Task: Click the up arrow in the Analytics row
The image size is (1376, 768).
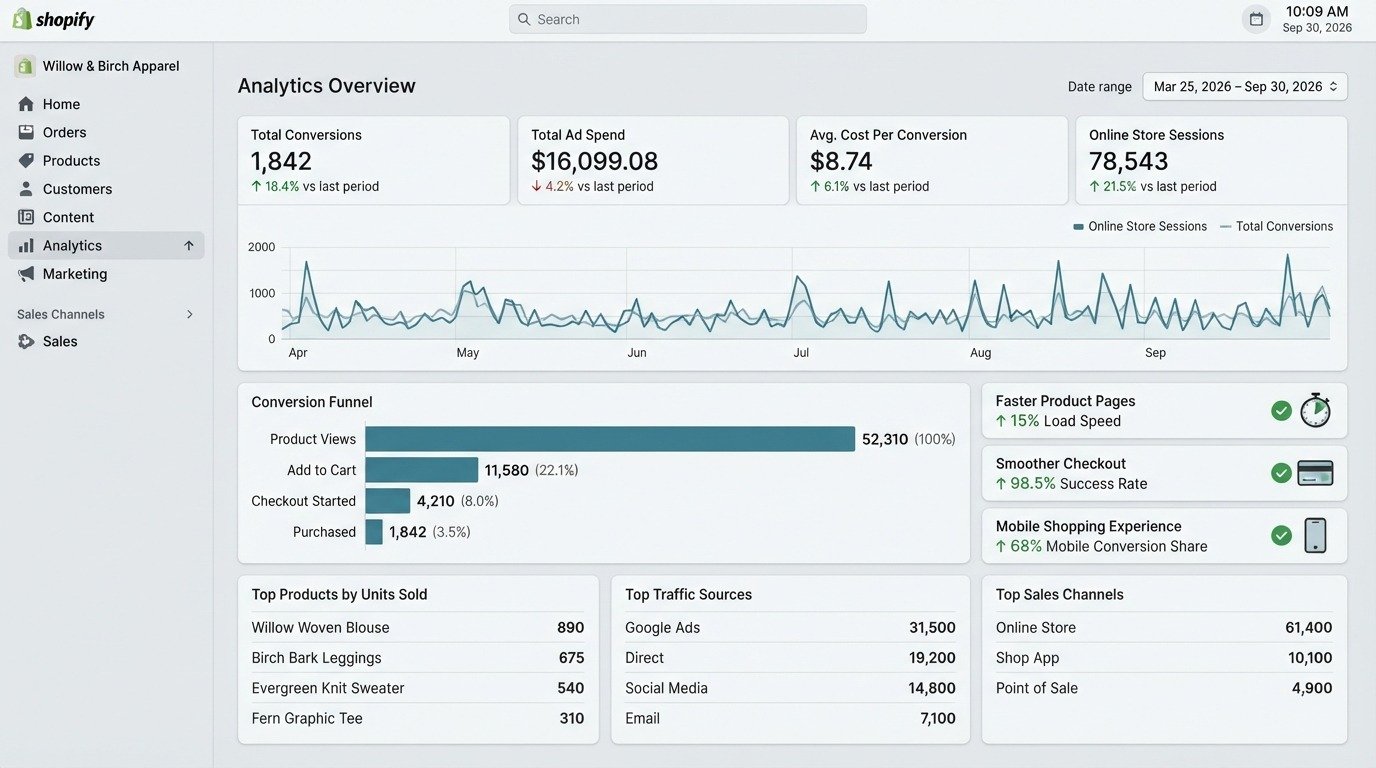Action: pyautogui.click(x=189, y=245)
